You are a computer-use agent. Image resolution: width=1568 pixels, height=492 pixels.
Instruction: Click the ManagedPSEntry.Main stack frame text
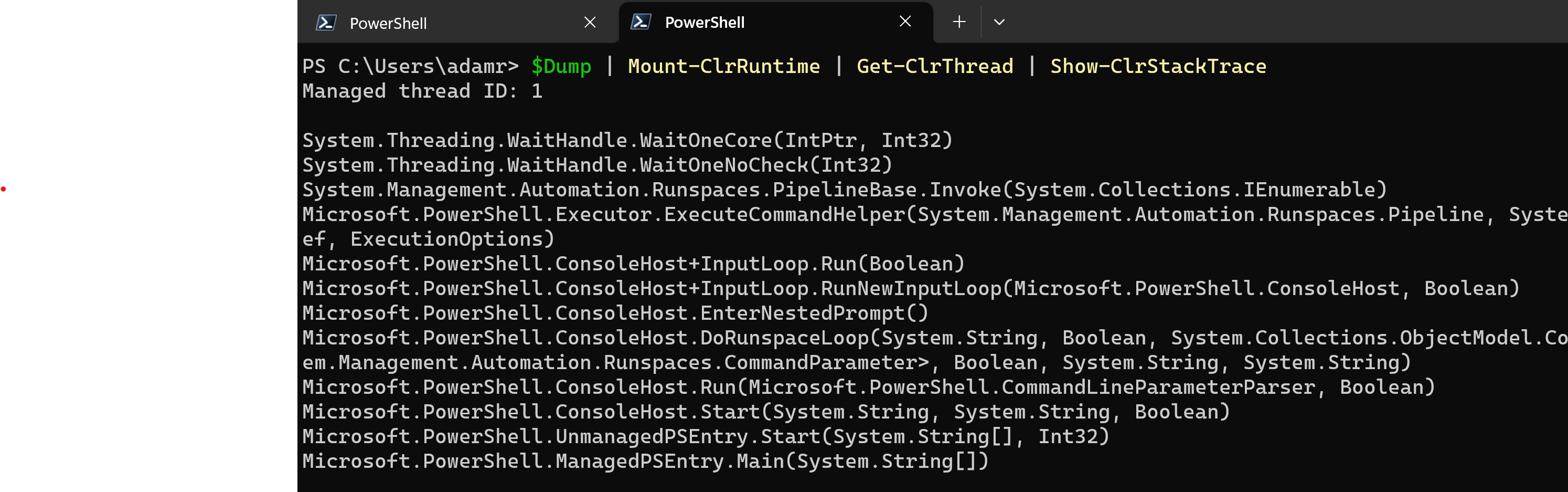tap(645, 461)
